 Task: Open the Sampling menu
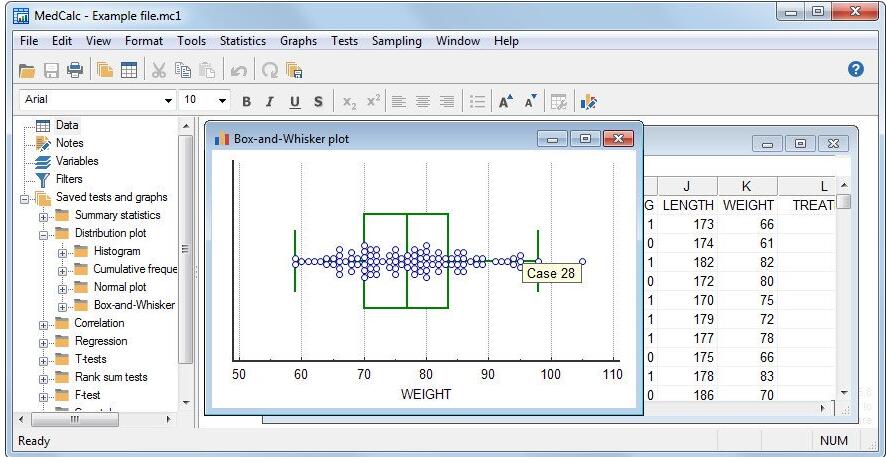[x=397, y=41]
